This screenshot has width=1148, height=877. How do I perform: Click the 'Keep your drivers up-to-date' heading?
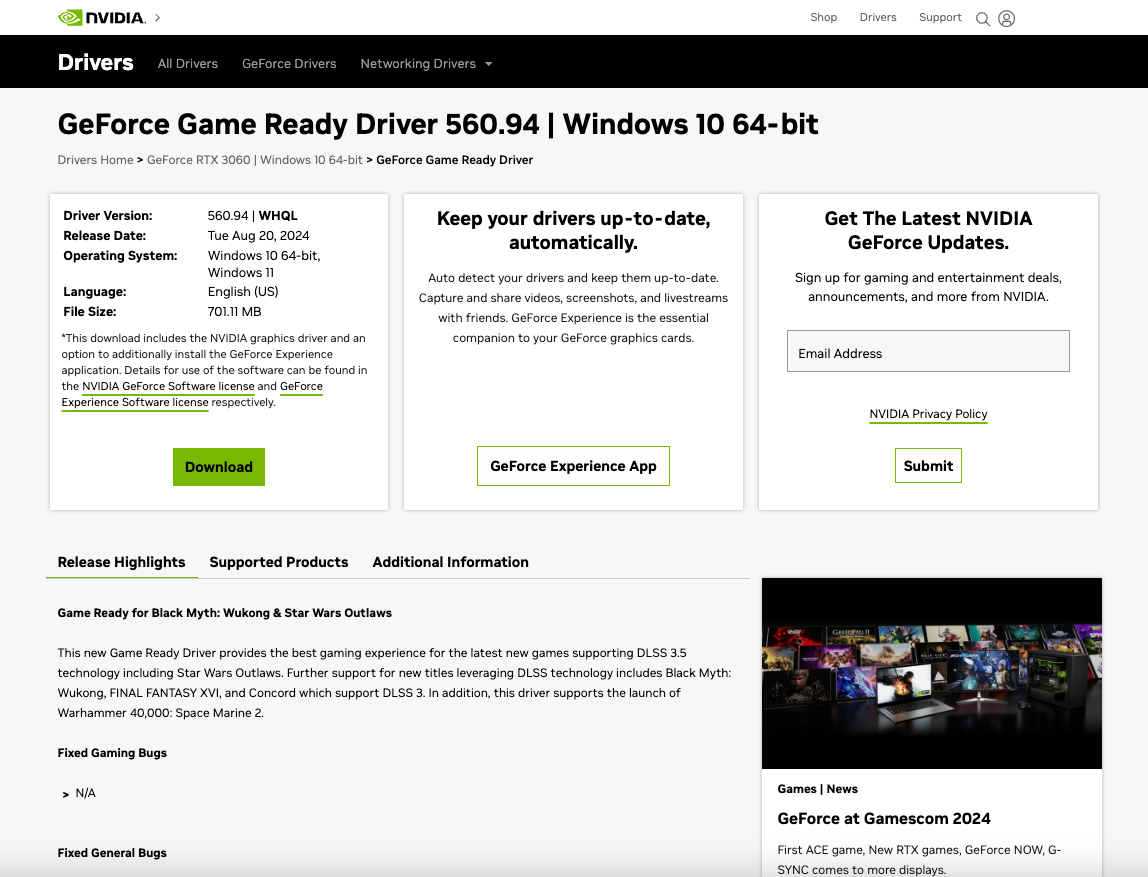click(573, 231)
